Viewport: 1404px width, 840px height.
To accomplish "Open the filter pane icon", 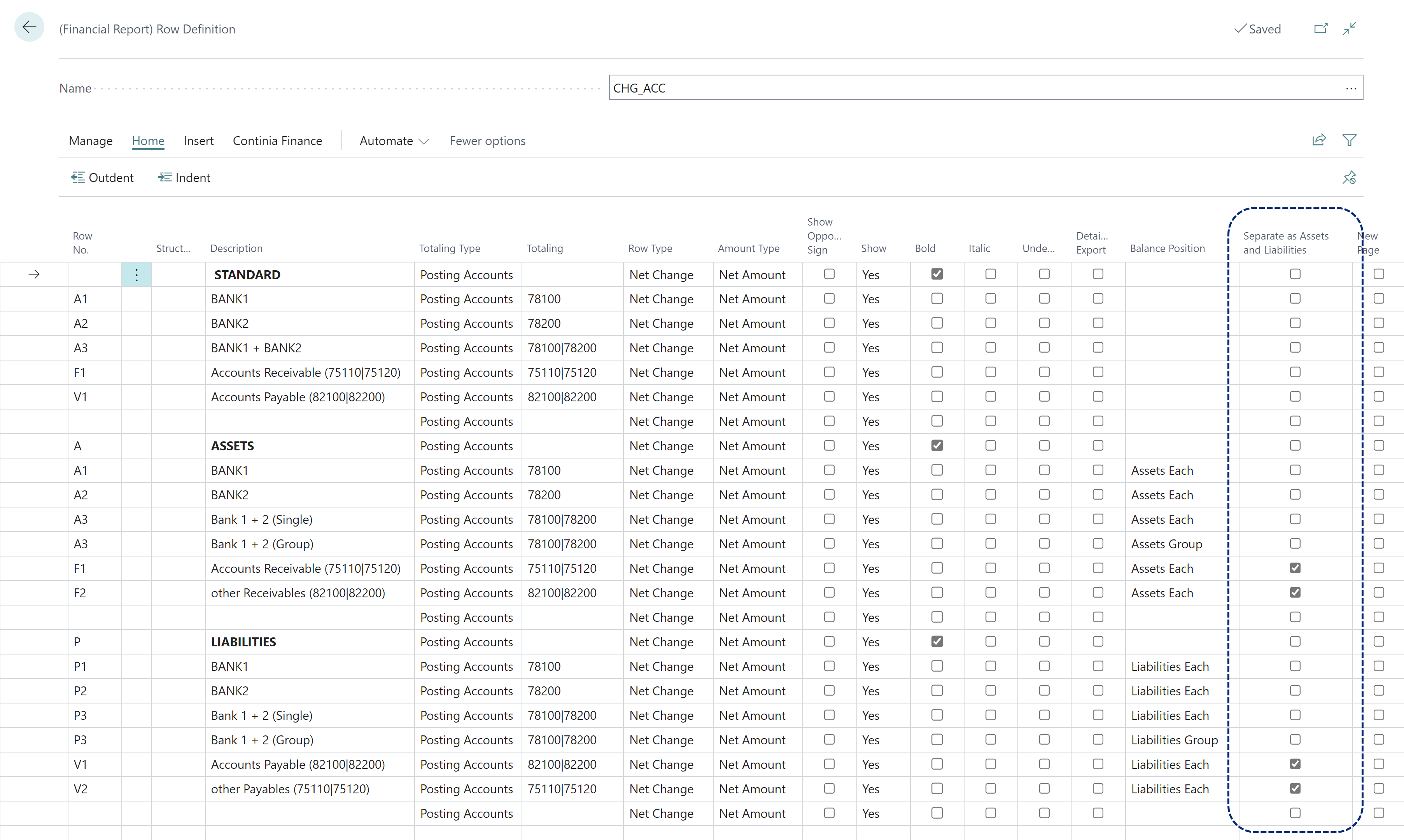I will pyautogui.click(x=1349, y=140).
